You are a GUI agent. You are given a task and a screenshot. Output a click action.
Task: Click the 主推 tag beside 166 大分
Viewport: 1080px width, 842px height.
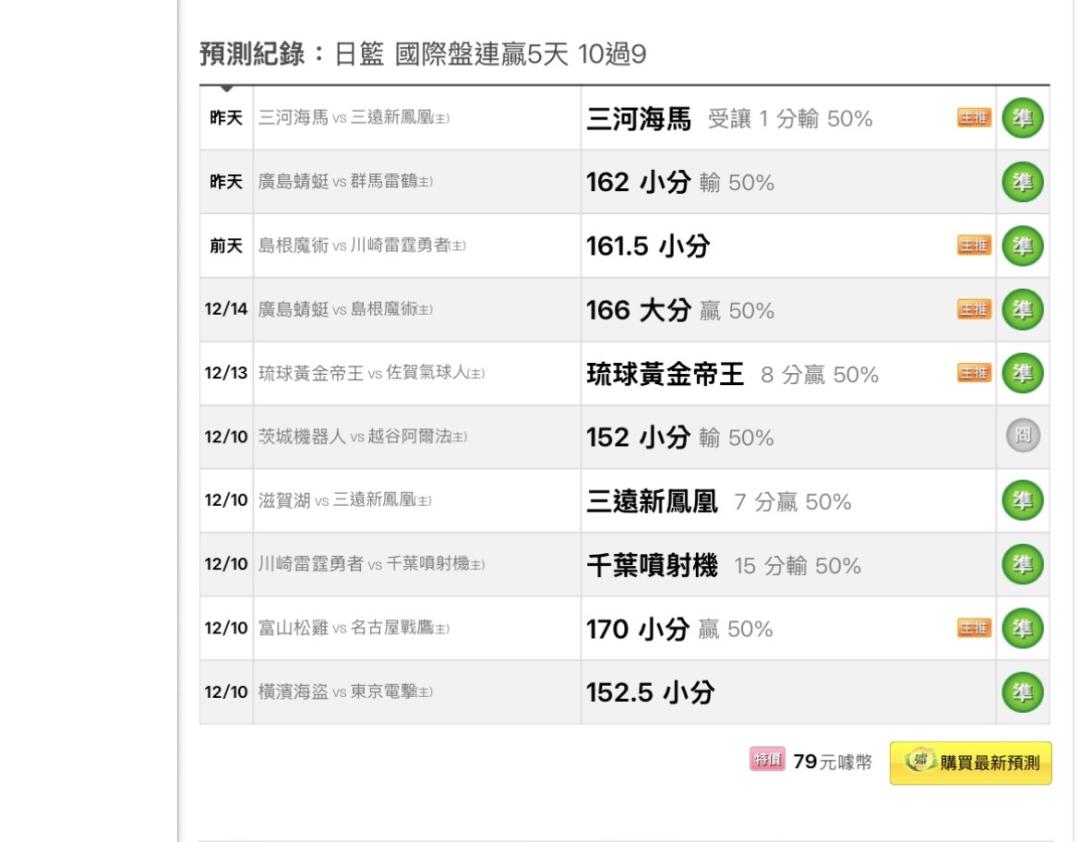coord(974,309)
